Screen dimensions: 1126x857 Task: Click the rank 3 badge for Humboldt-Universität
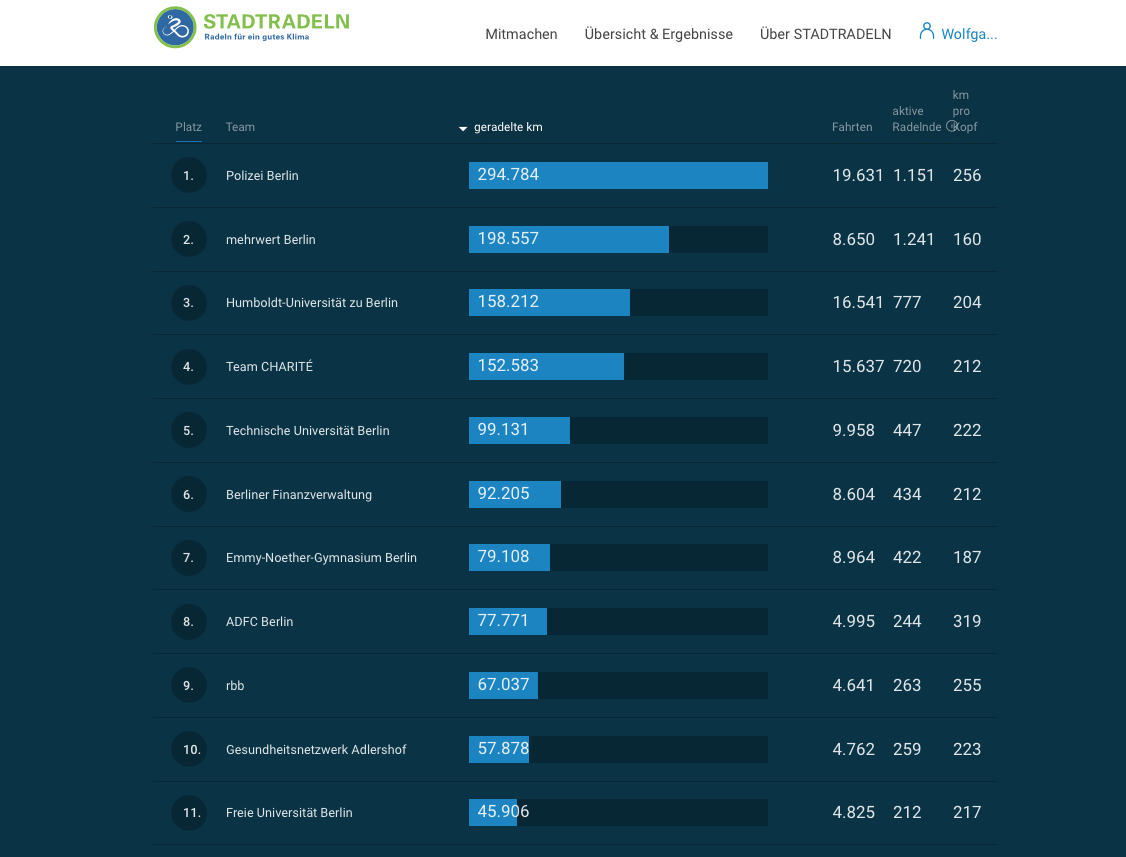coord(188,302)
